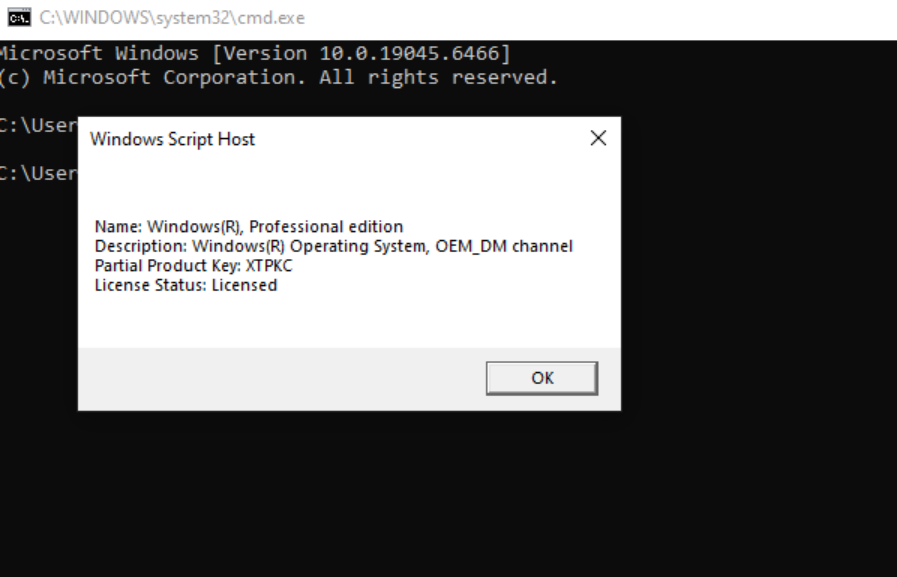Viewport: 897px width, 577px height.
Task: Click the Windows Script Host dialog title
Action: (x=172, y=139)
